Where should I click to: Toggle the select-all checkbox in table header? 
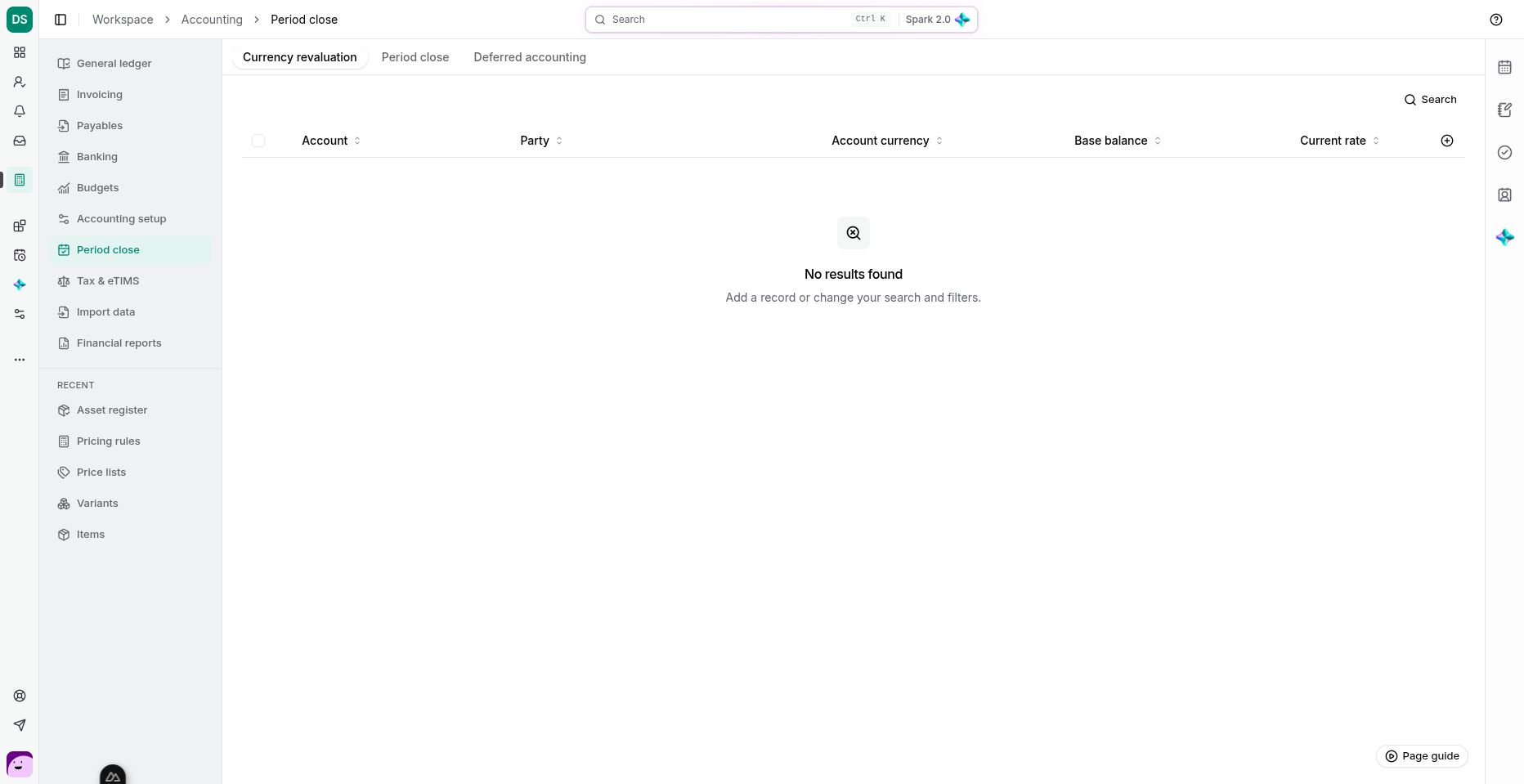click(x=258, y=141)
